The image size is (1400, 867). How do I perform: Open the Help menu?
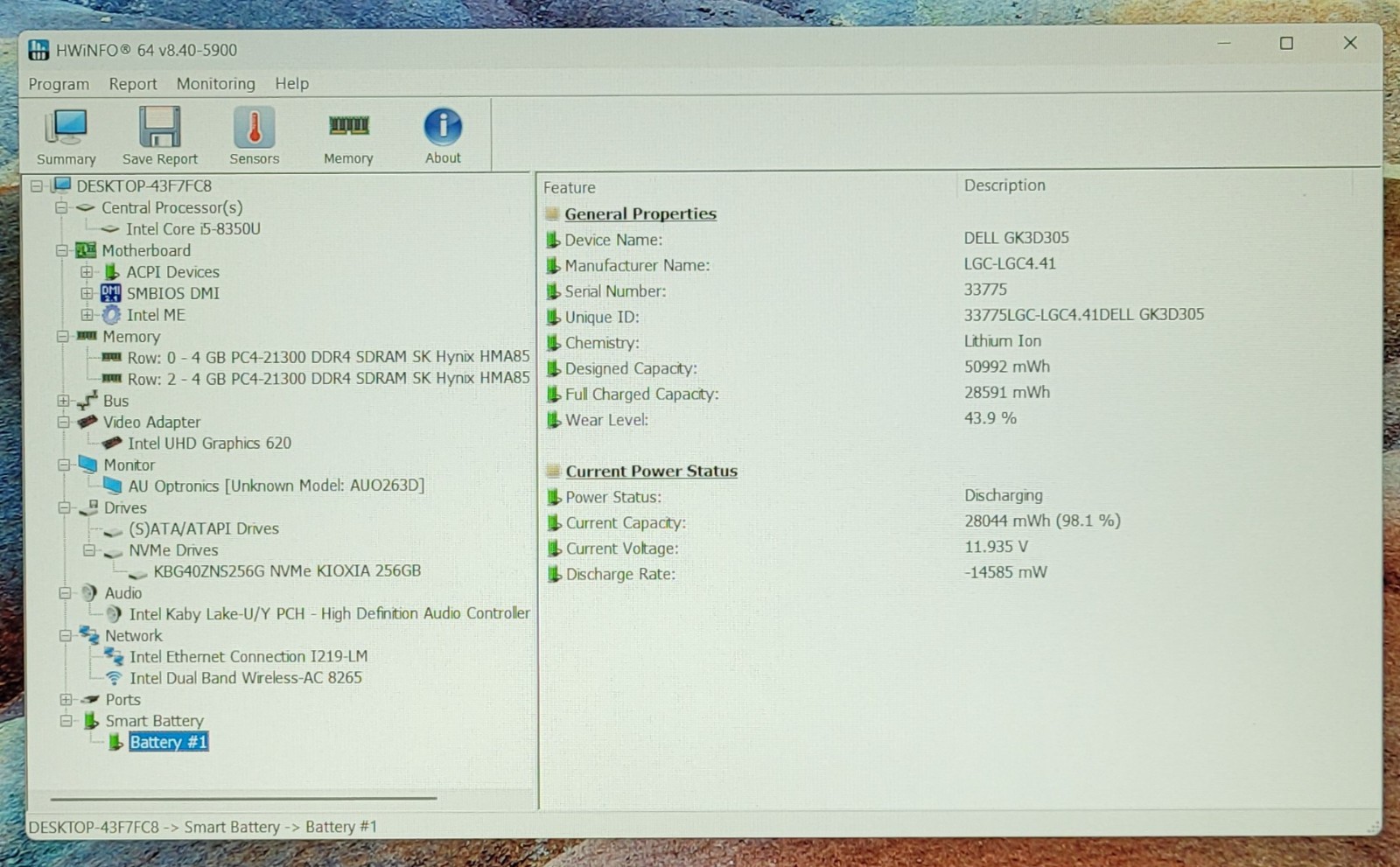(x=292, y=84)
